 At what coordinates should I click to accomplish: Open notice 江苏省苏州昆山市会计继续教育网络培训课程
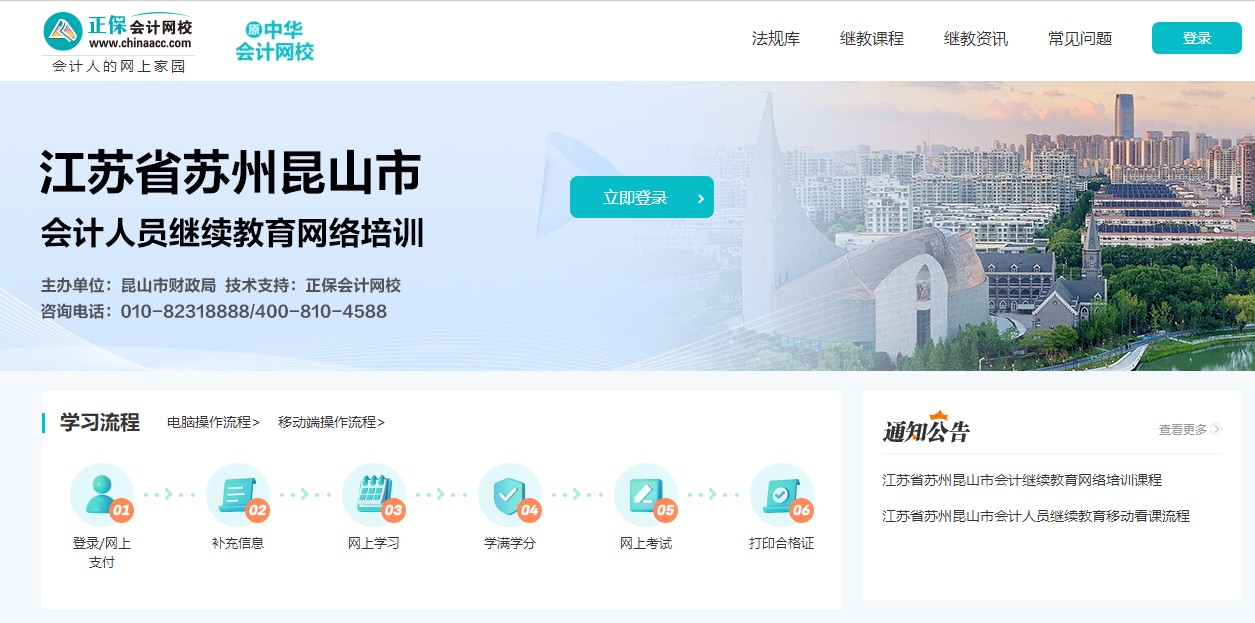tap(1022, 480)
